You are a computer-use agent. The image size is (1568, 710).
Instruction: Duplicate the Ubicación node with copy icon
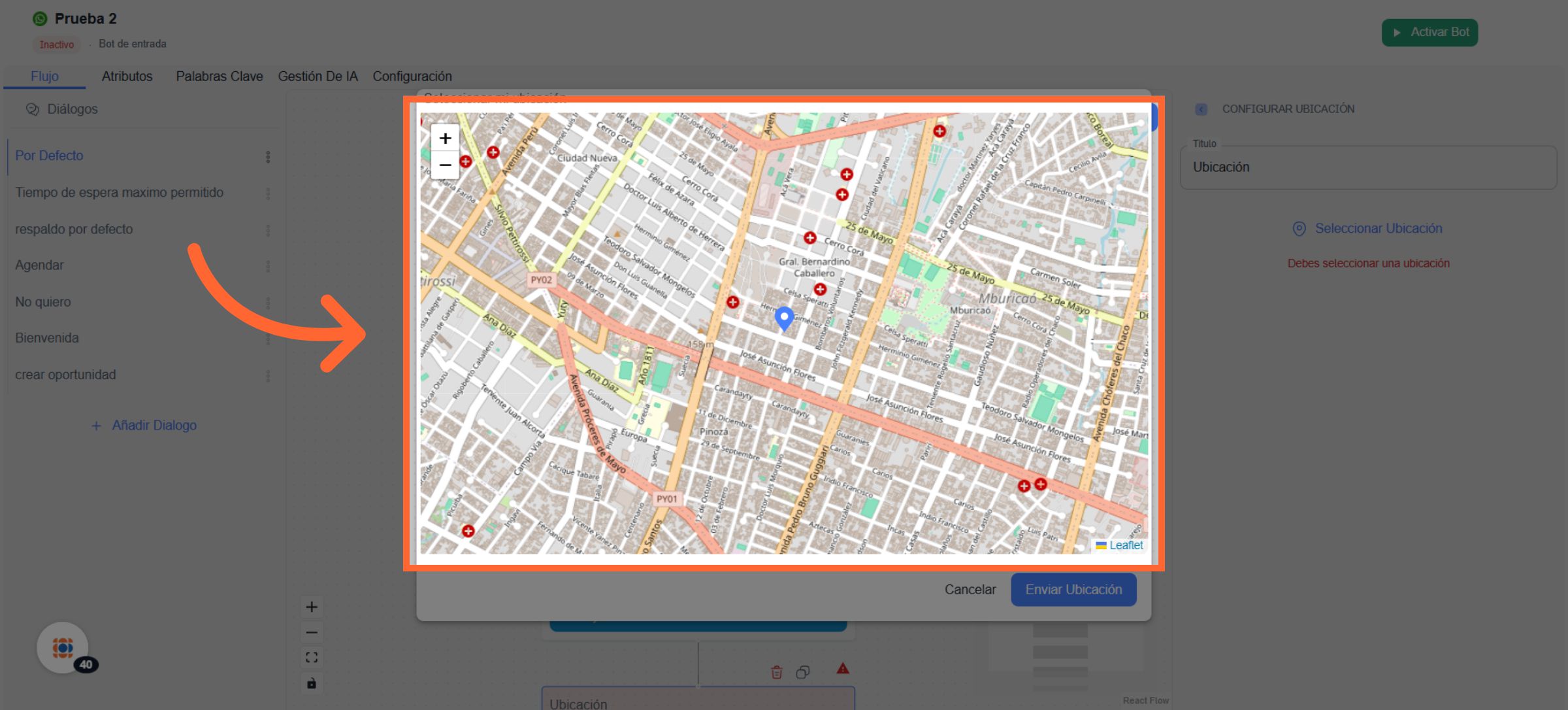click(x=803, y=672)
